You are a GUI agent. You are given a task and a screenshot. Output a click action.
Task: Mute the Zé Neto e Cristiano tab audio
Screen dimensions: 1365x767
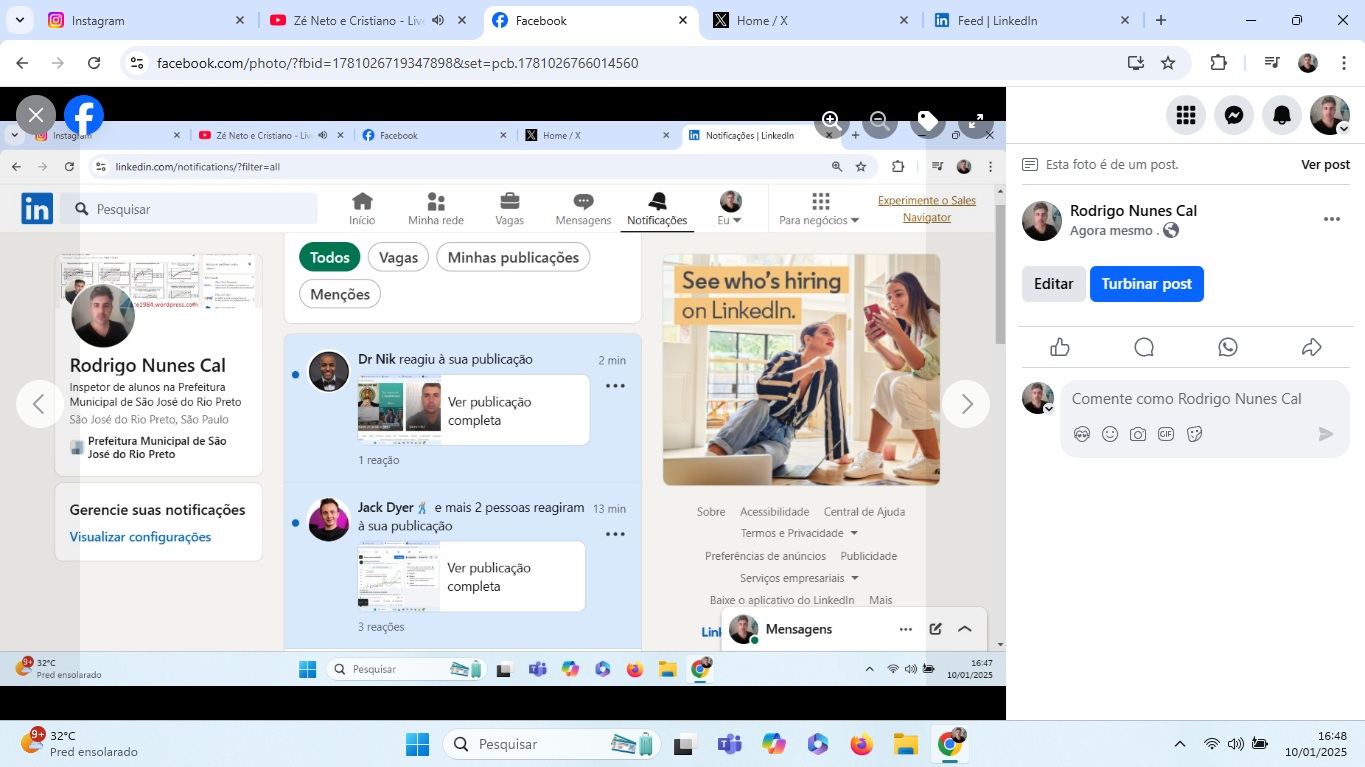[438, 20]
